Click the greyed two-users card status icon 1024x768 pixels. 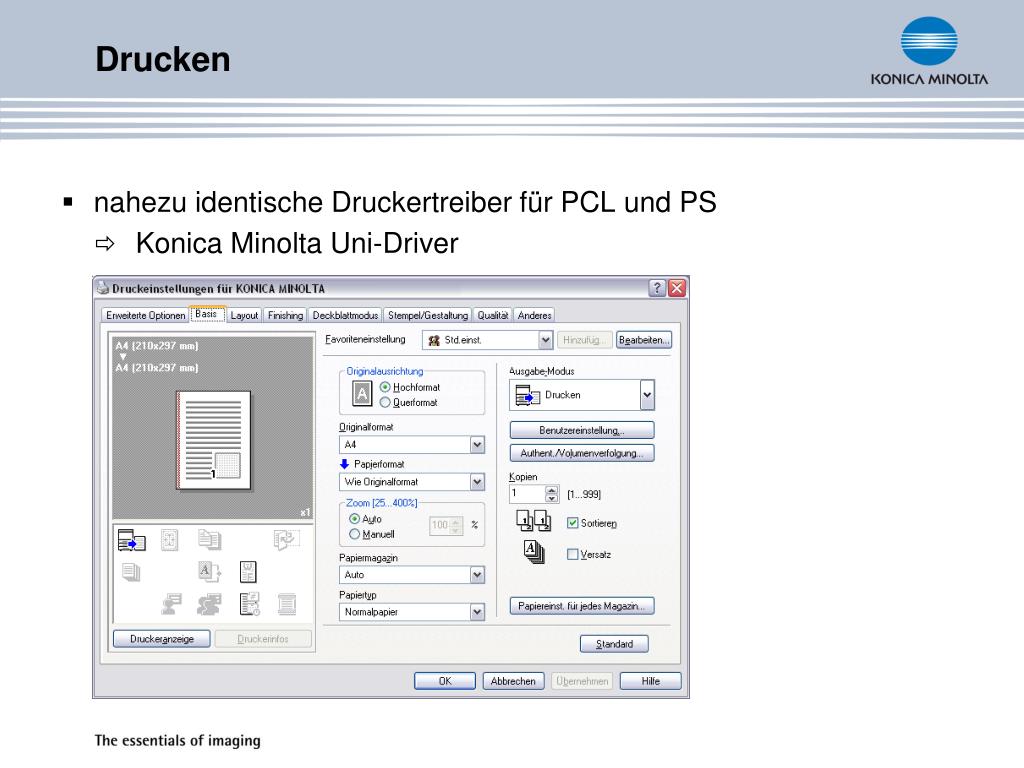point(209,604)
